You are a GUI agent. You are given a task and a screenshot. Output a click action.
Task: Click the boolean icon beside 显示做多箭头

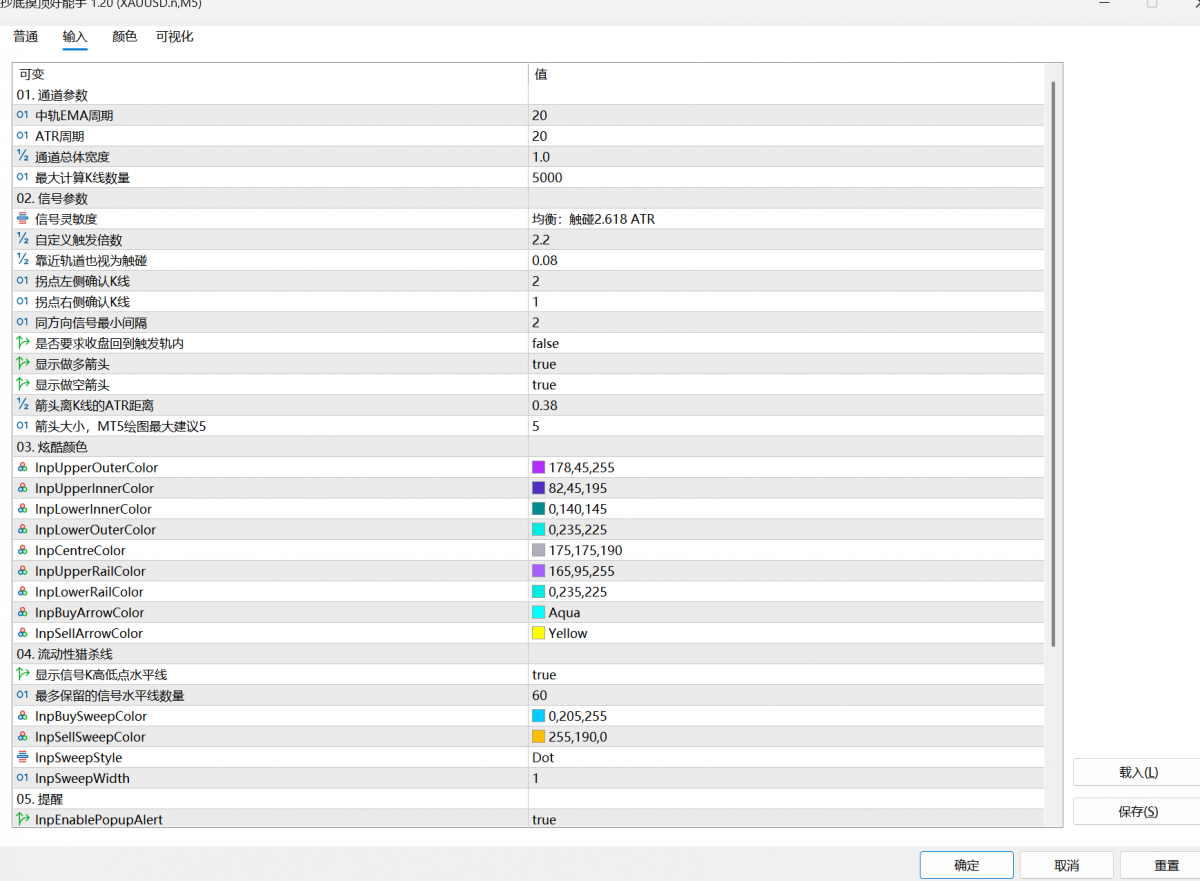point(23,364)
